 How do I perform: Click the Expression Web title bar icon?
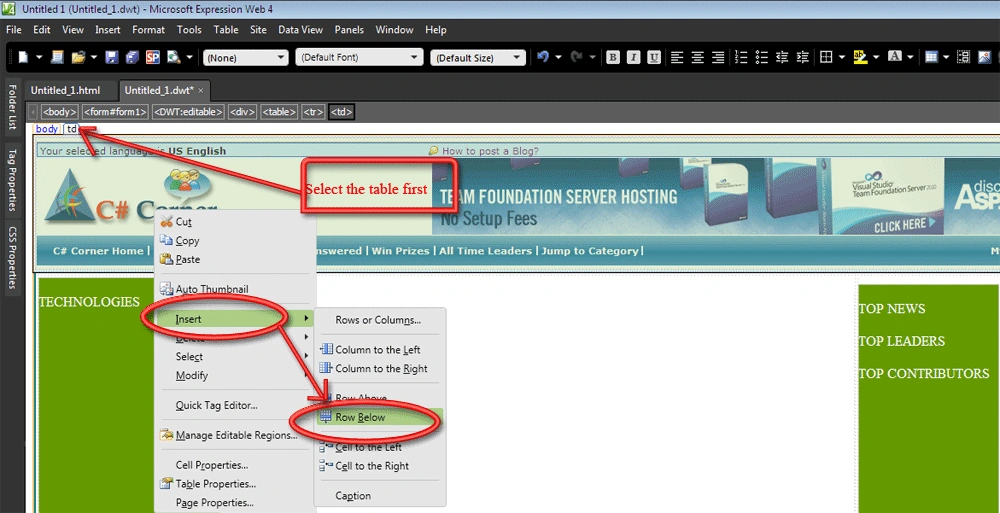tap(8, 9)
